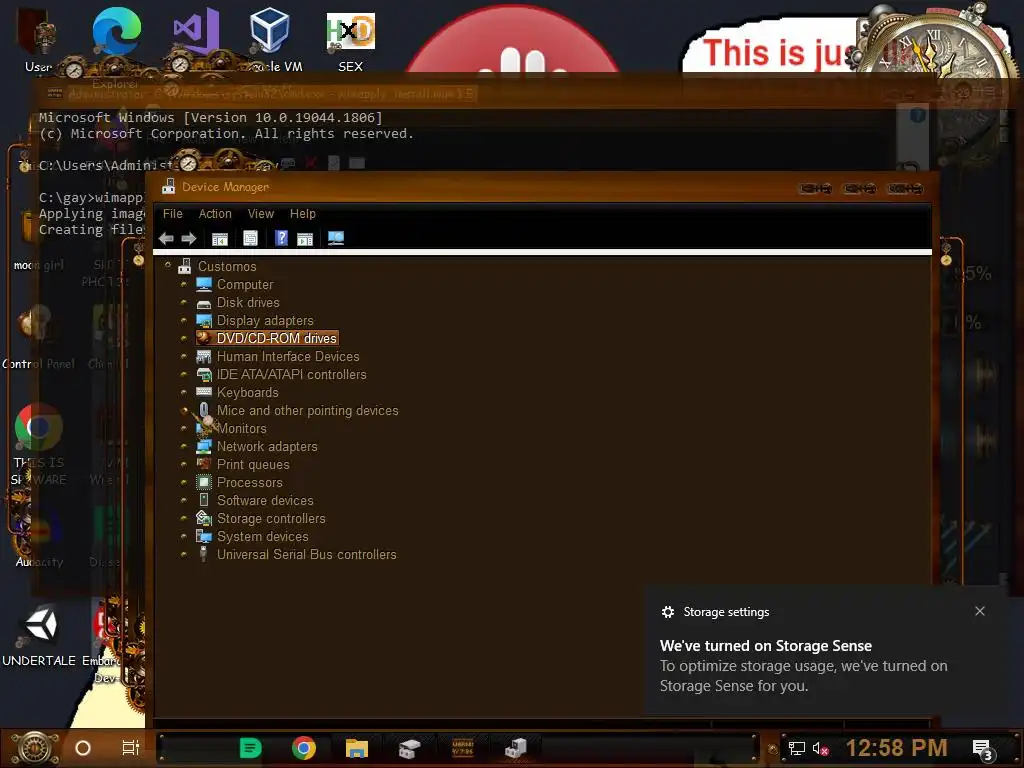Expand the Display adapters category
Image resolution: width=1024 pixels, height=768 pixels.
[x=184, y=320]
